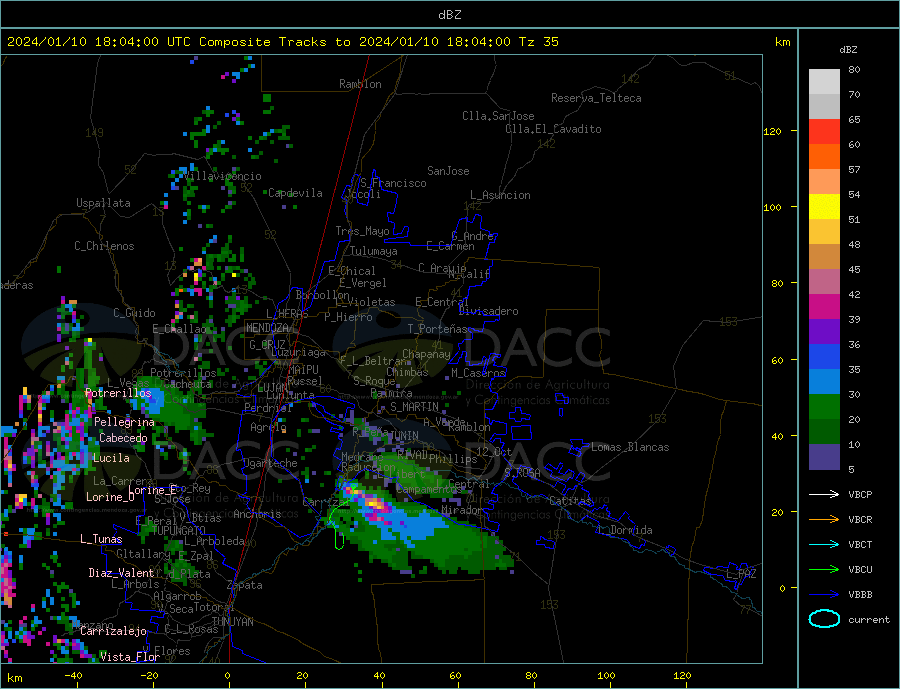Click the white VBCP arrow legend icon
The width and height of the screenshot is (900, 689).
[x=824, y=494]
